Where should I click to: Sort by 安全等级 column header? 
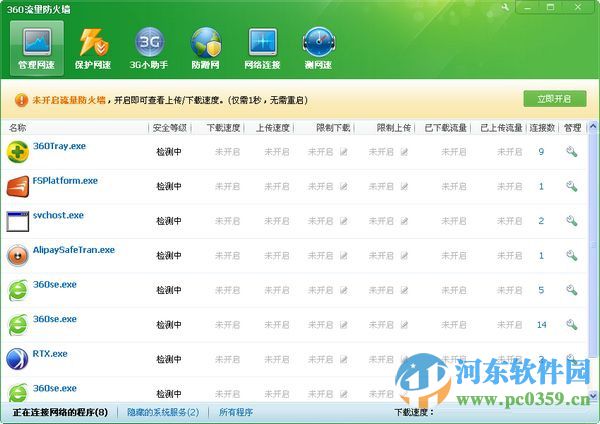pyautogui.click(x=170, y=128)
